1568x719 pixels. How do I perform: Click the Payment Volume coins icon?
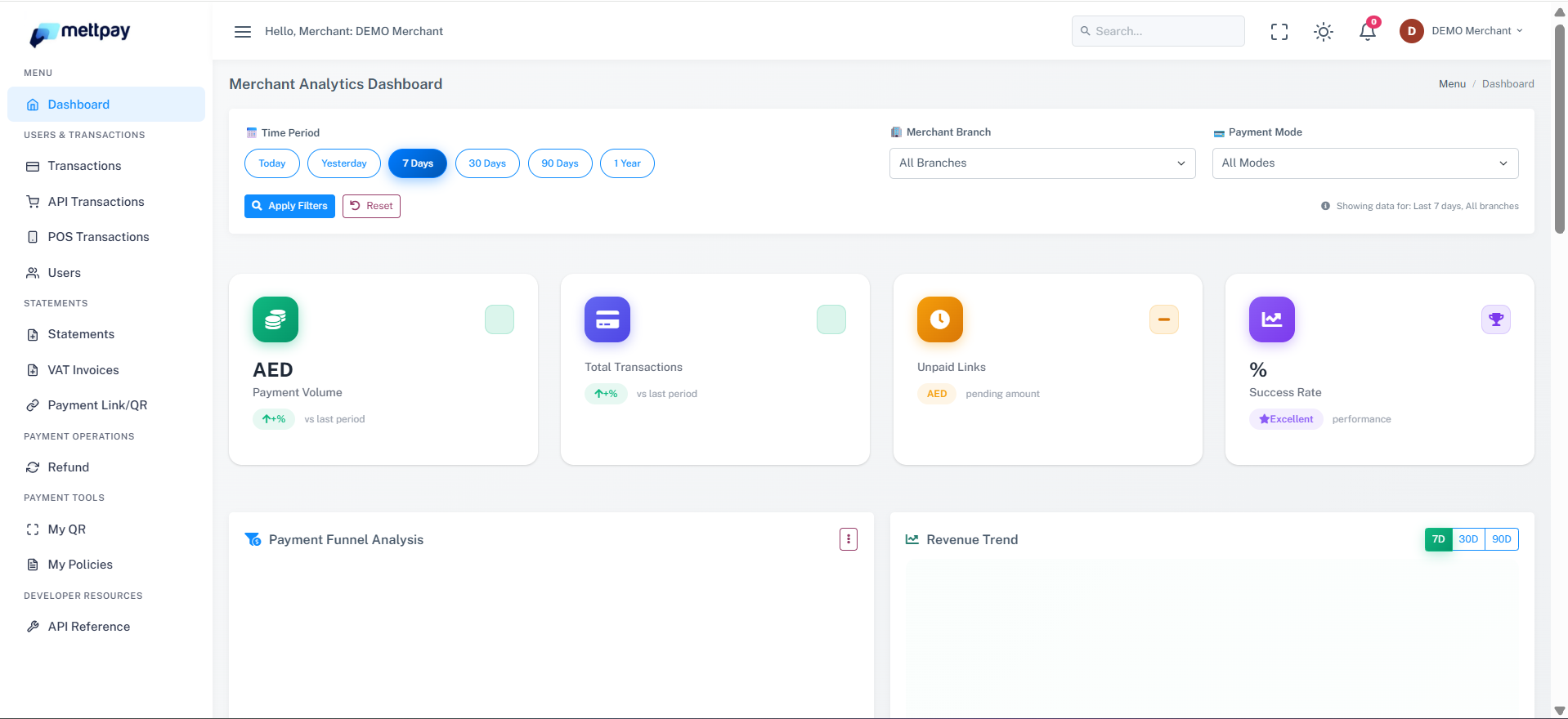(276, 319)
